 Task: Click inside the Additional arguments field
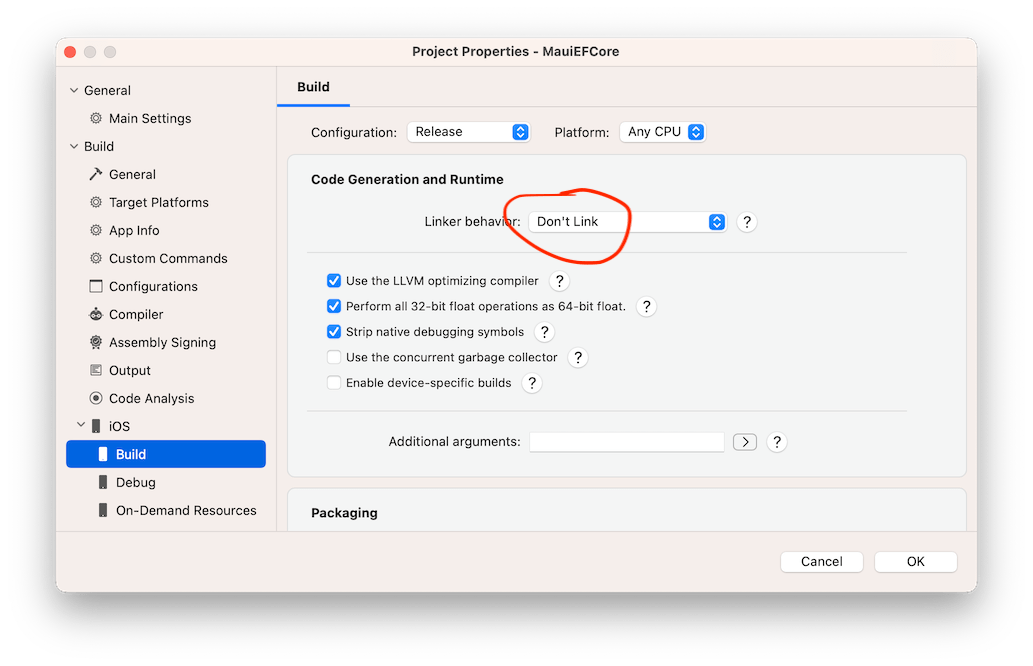(x=627, y=441)
